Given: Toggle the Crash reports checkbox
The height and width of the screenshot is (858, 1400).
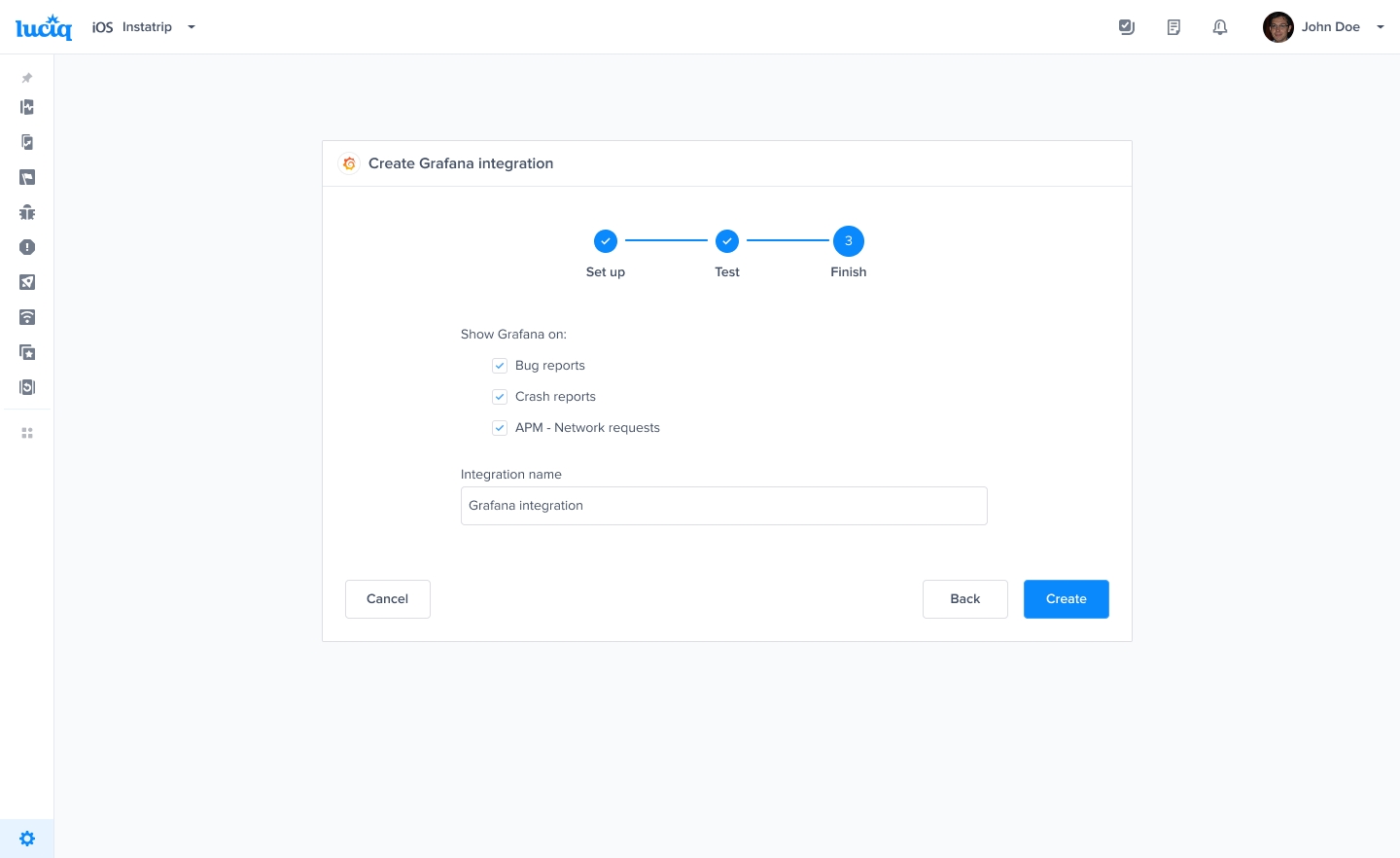Looking at the screenshot, I should coord(500,397).
